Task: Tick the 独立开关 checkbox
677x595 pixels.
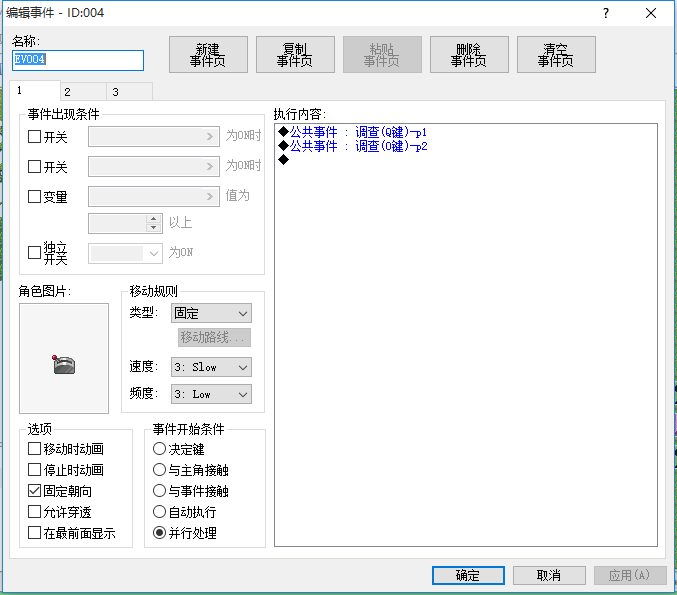Action: (x=34, y=253)
